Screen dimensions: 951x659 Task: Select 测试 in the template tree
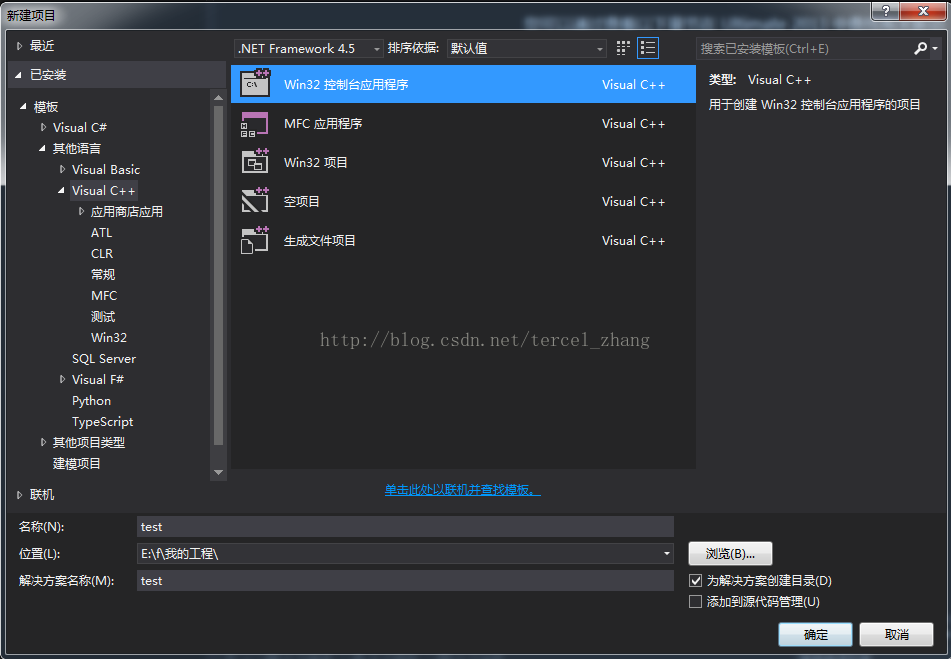(103, 316)
